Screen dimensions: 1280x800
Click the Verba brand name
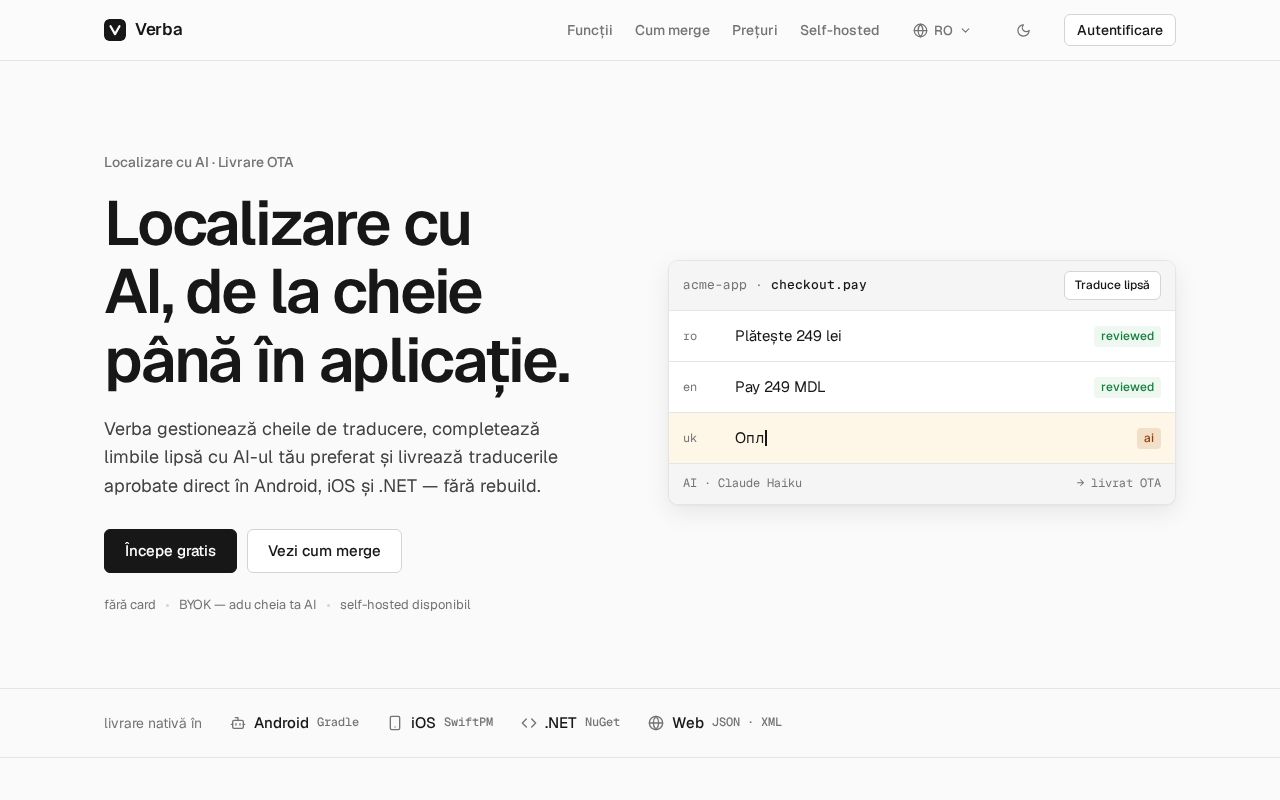pyautogui.click(x=159, y=30)
